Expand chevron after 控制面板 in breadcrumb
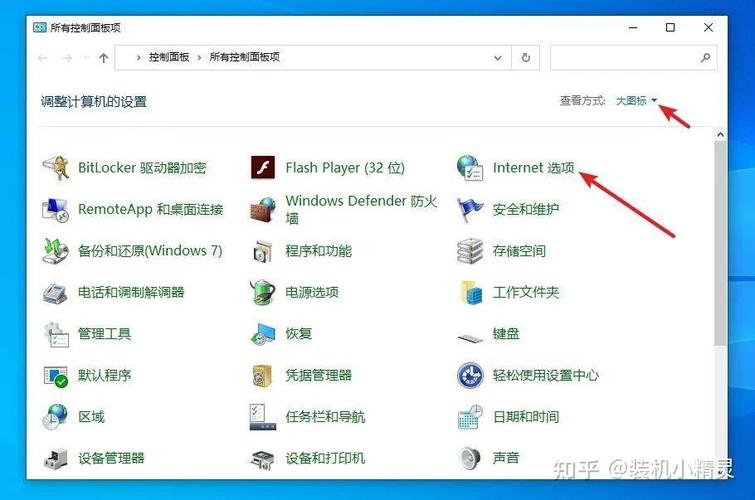This screenshot has height=500, width=755. pos(199,58)
